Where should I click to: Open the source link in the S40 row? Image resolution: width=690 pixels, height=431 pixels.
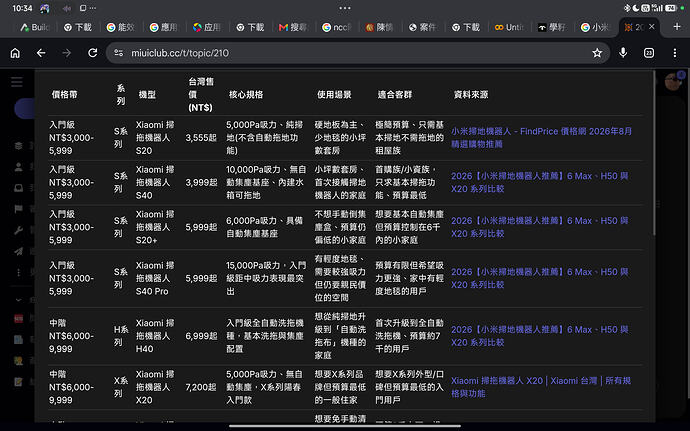pyautogui.click(x=540, y=182)
